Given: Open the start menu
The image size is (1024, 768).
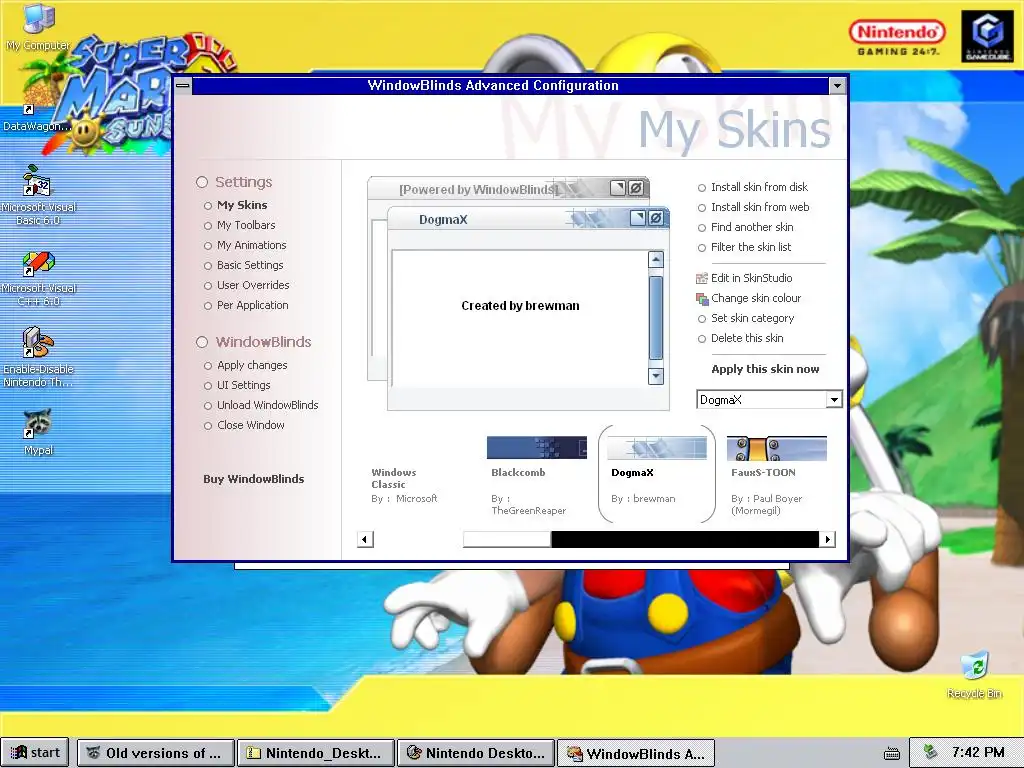Looking at the screenshot, I should (x=36, y=753).
